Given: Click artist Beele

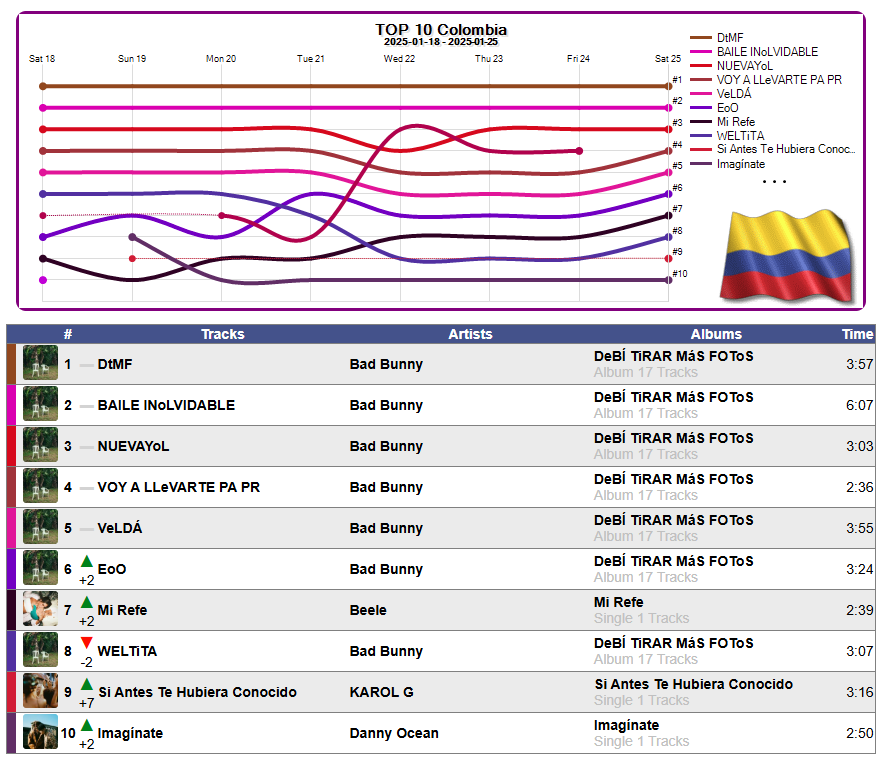Looking at the screenshot, I should coord(368,610).
